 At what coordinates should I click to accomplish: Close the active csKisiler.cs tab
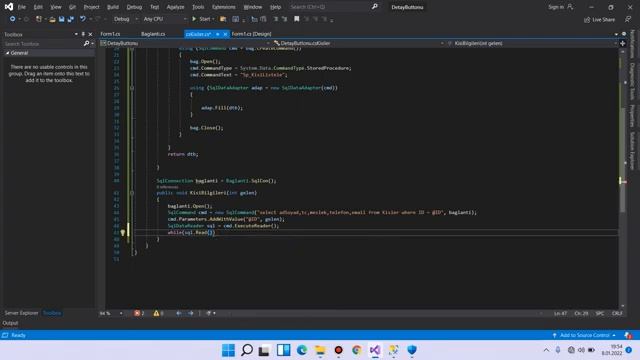(x=225, y=34)
